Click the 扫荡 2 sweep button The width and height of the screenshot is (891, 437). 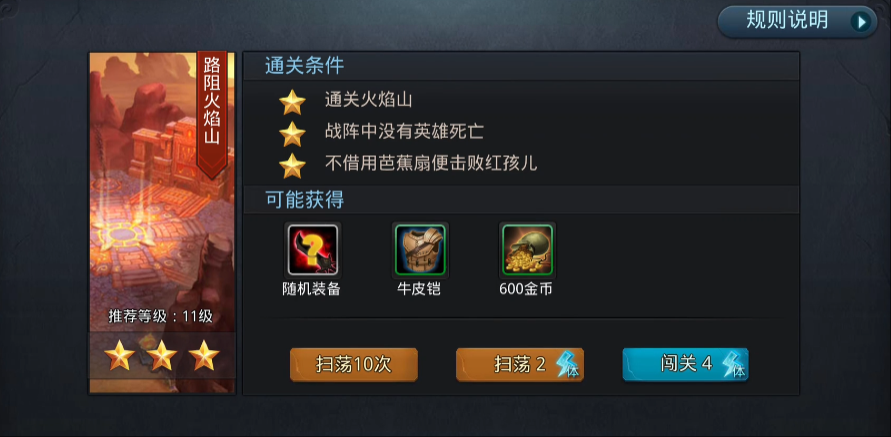point(519,364)
